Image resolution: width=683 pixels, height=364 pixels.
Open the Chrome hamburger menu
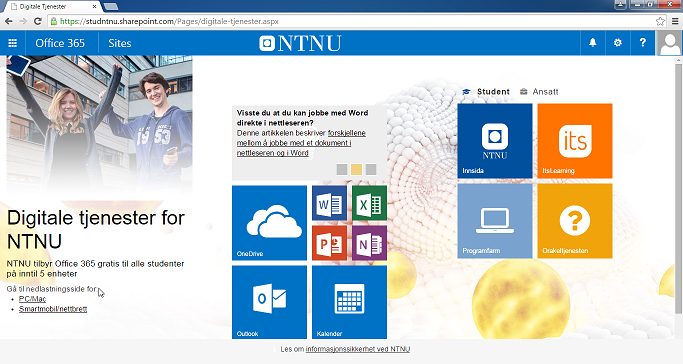pyautogui.click(x=675, y=21)
